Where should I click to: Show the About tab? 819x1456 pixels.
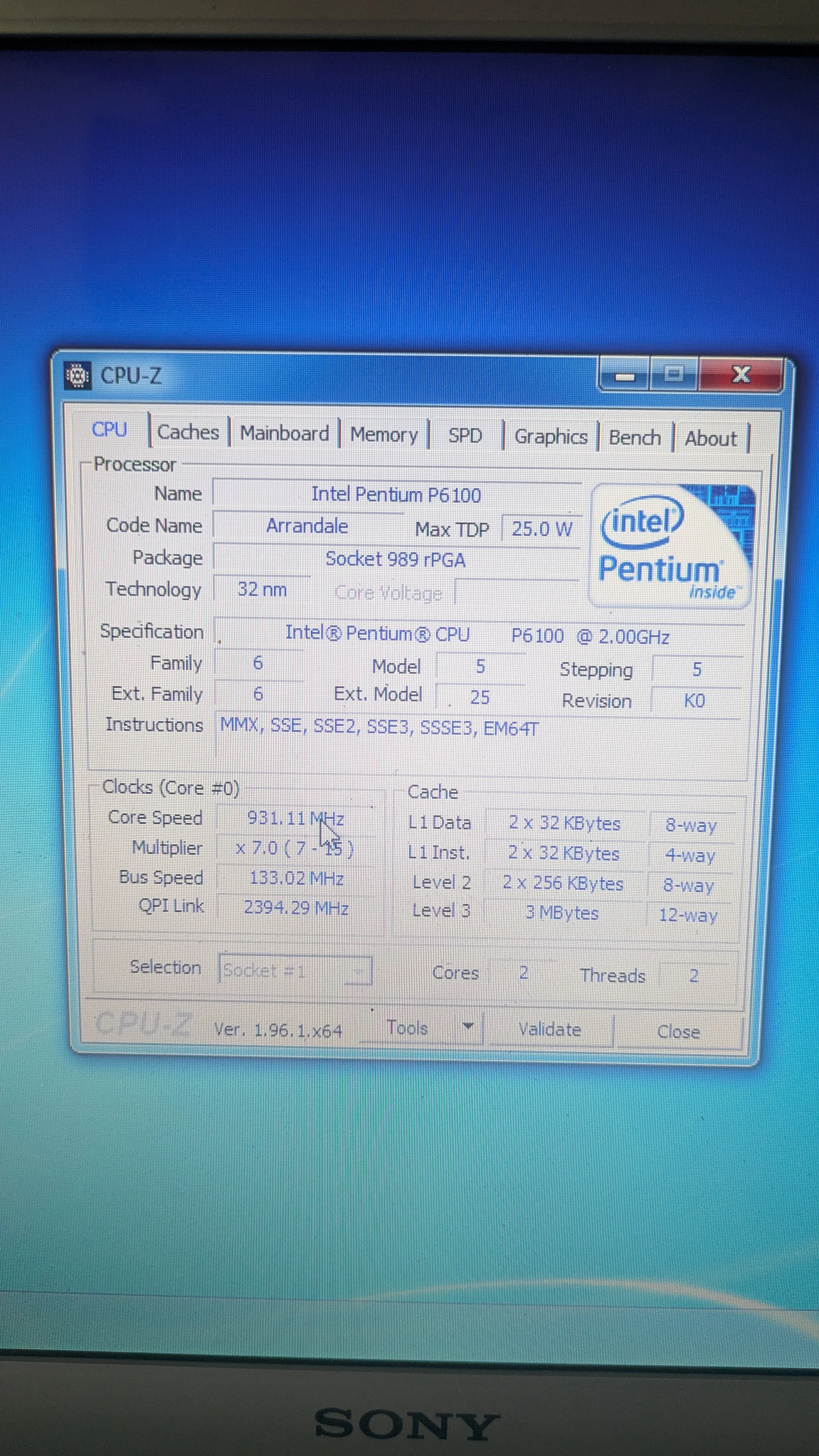pos(710,439)
